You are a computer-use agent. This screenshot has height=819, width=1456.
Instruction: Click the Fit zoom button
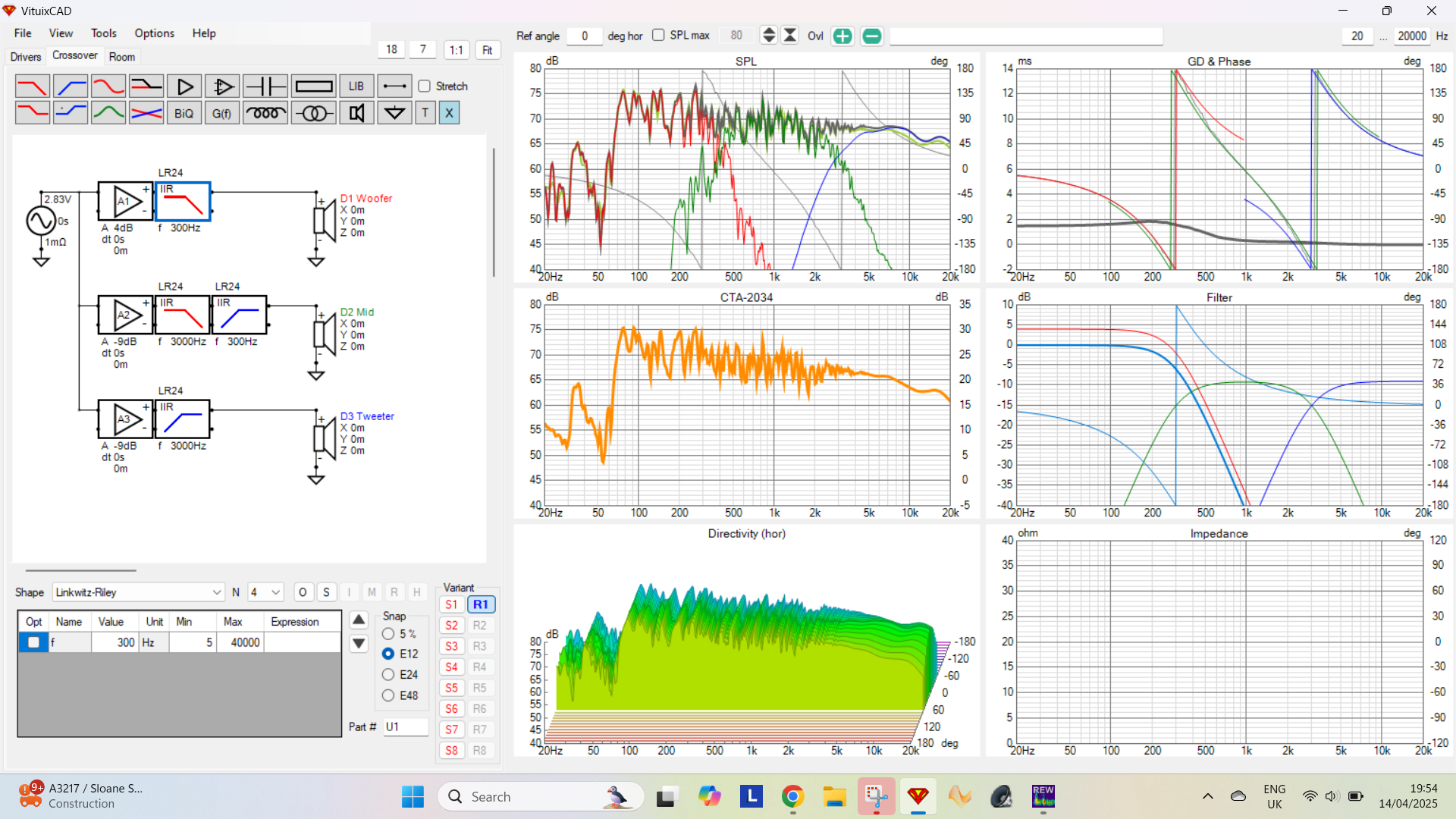click(x=488, y=50)
